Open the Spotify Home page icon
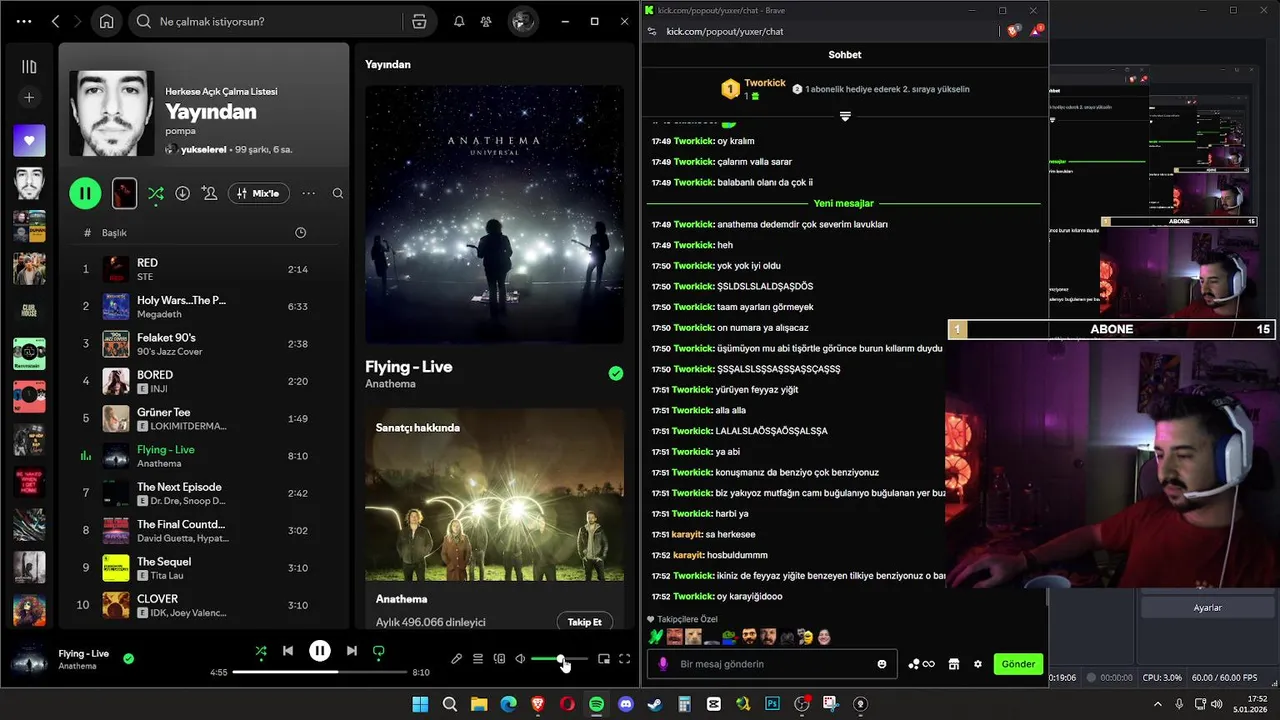Image resolution: width=1280 pixels, height=720 pixels. coord(106,21)
